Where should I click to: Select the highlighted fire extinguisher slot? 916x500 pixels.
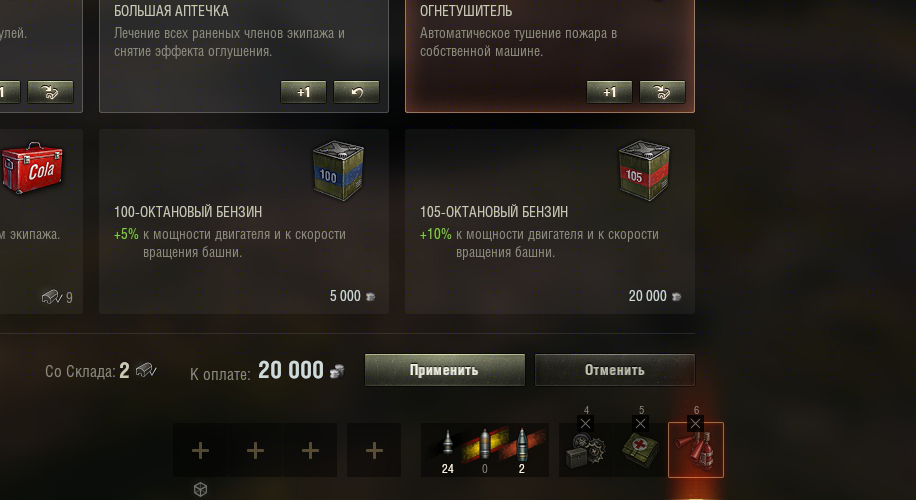click(696, 450)
